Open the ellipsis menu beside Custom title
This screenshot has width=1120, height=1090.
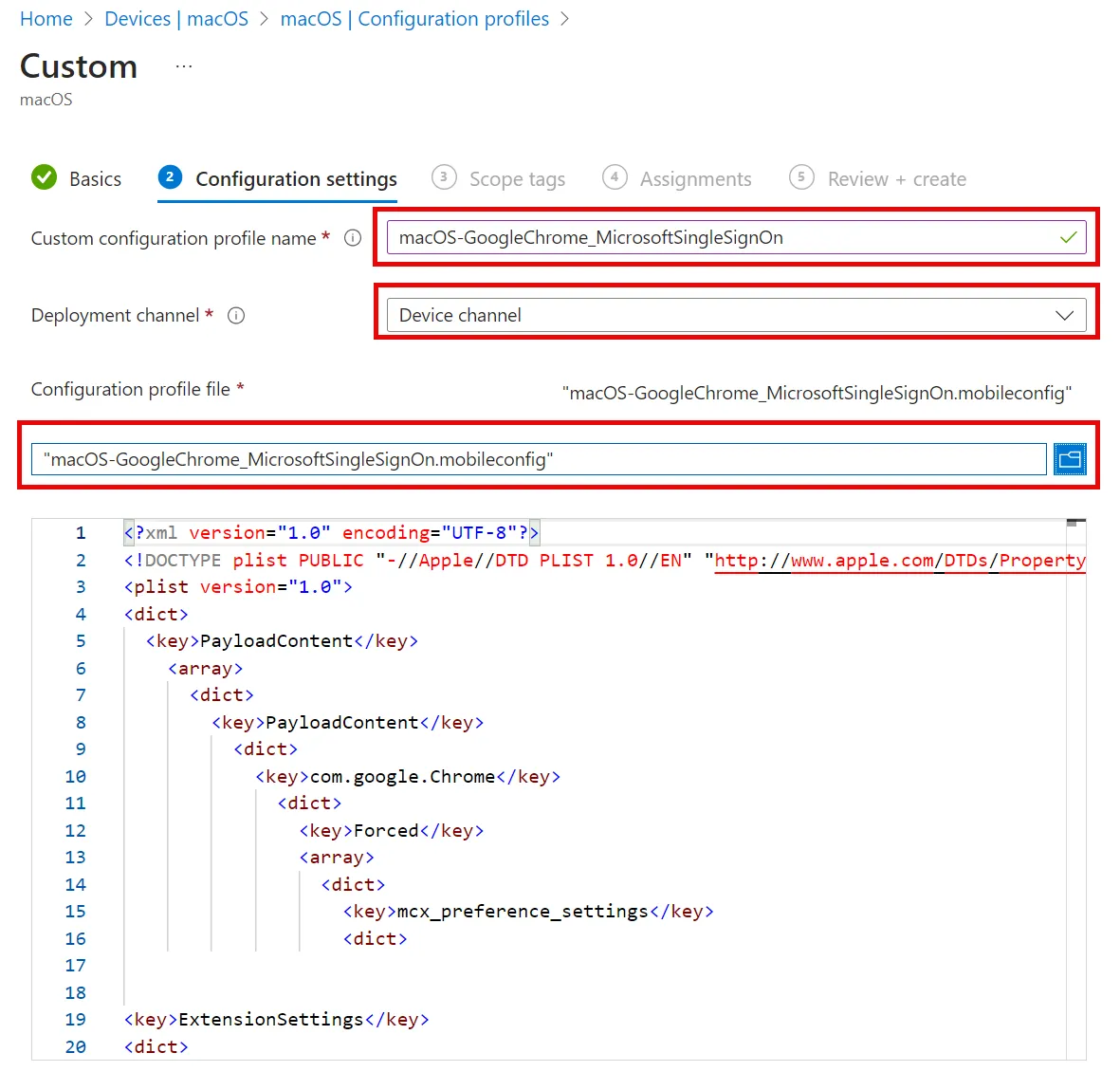pyautogui.click(x=184, y=66)
